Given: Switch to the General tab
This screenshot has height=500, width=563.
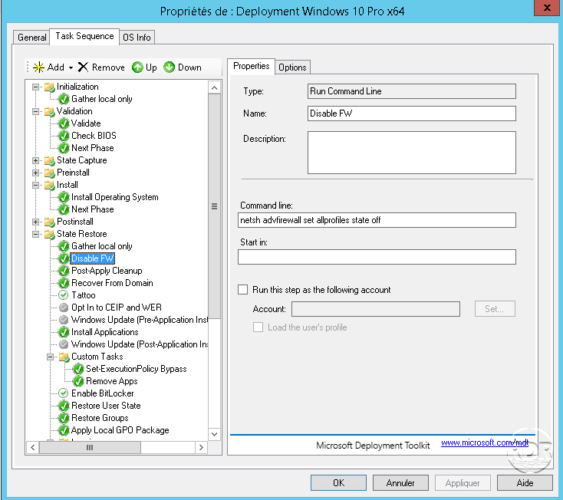Looking at the screenshot, I should pyautogui.click(x=32, y=37).
